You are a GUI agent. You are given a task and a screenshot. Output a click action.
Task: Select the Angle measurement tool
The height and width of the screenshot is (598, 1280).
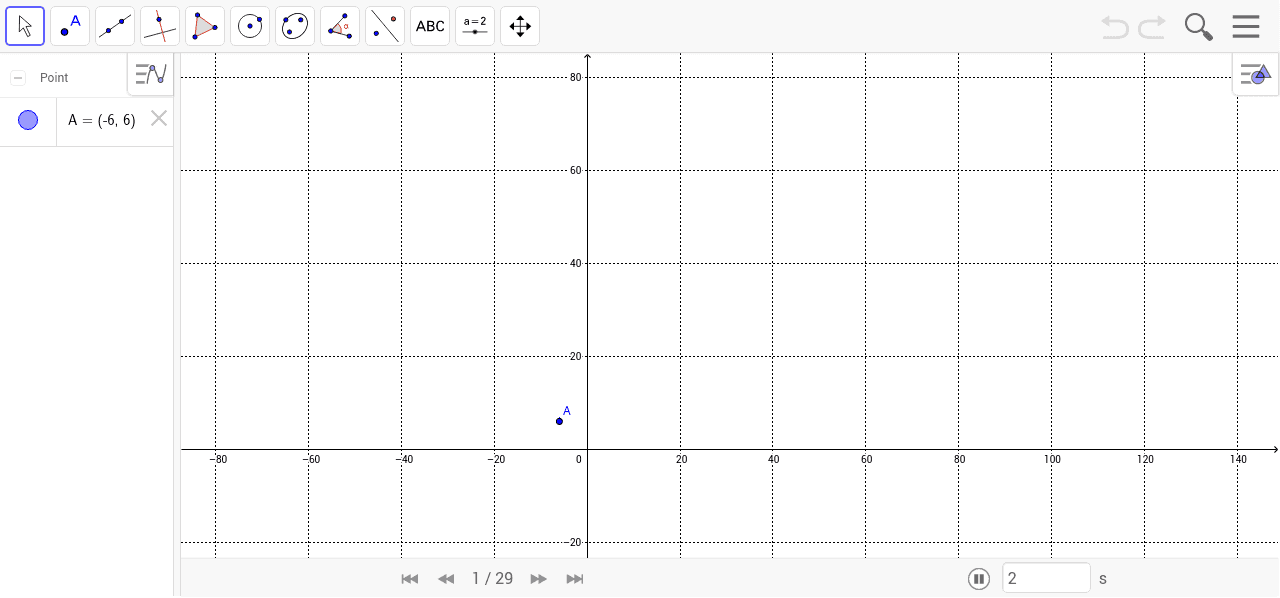click(340, 26)
